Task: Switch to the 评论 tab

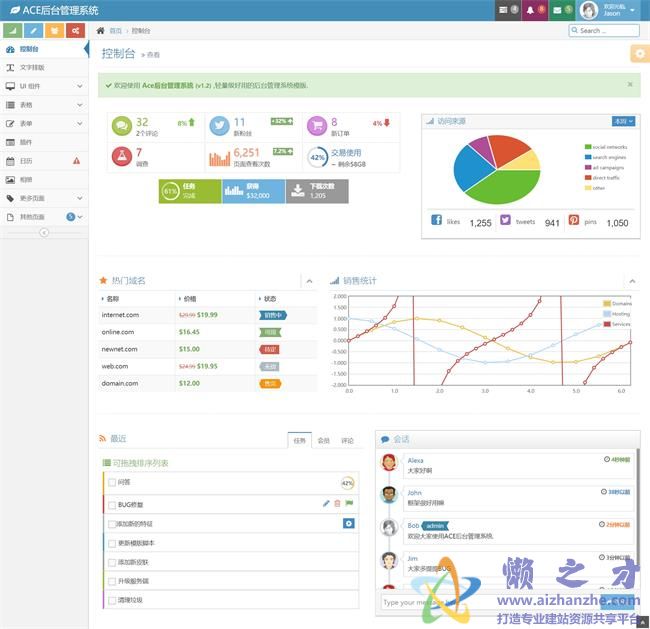Action: (x=347, y=440)
